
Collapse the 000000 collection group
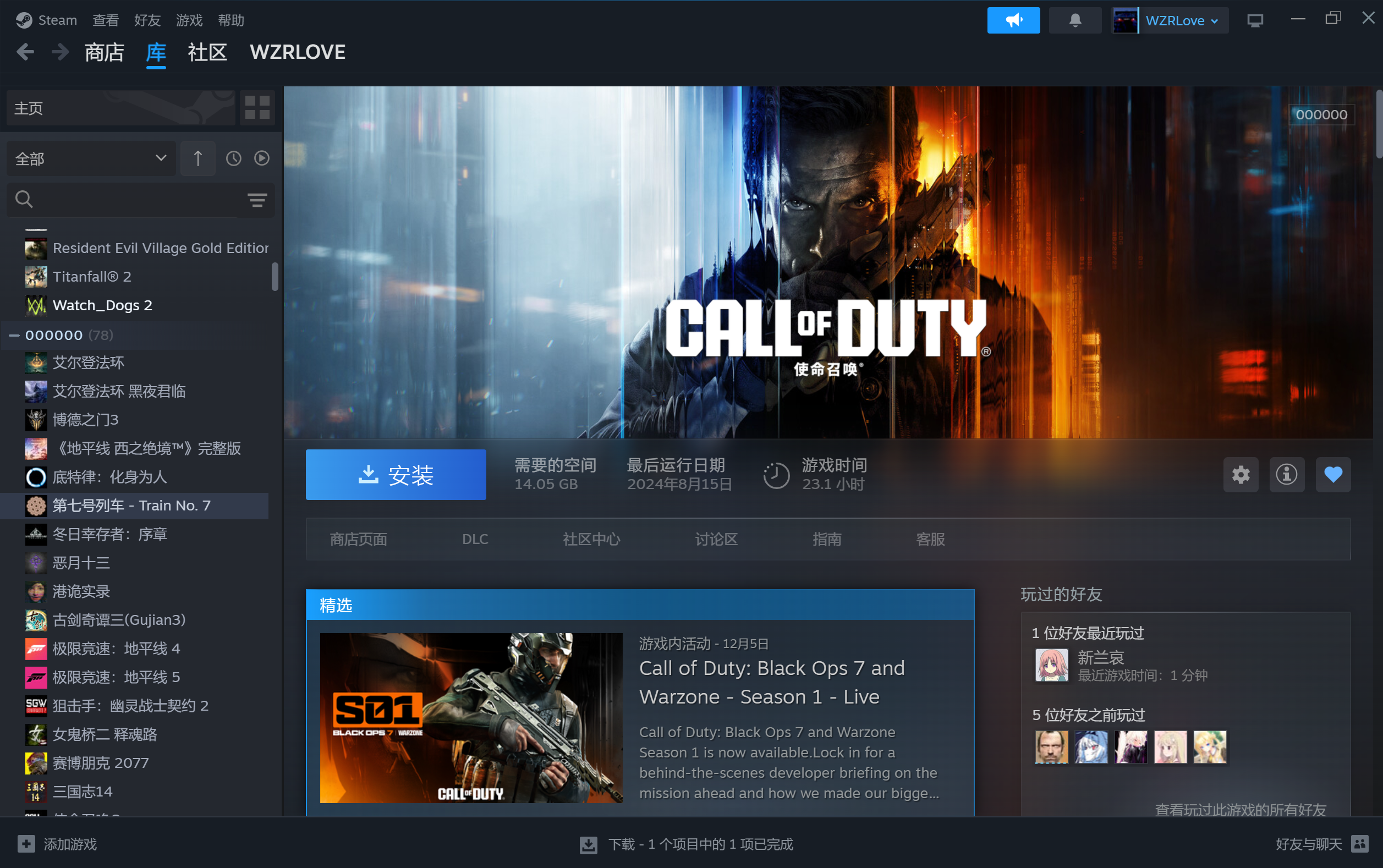coord(14,335)
